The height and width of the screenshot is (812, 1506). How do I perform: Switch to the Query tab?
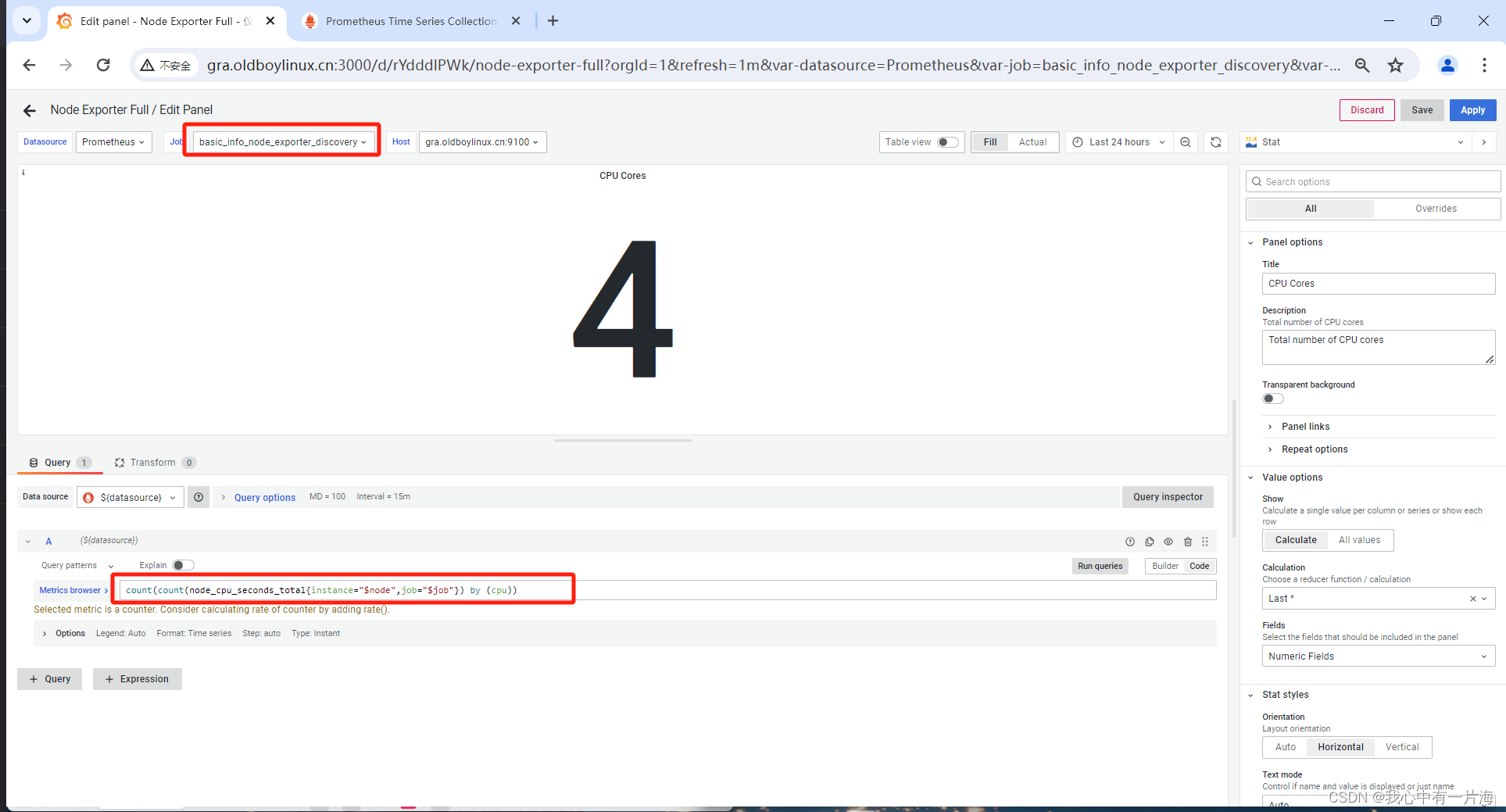pos(60,463)
